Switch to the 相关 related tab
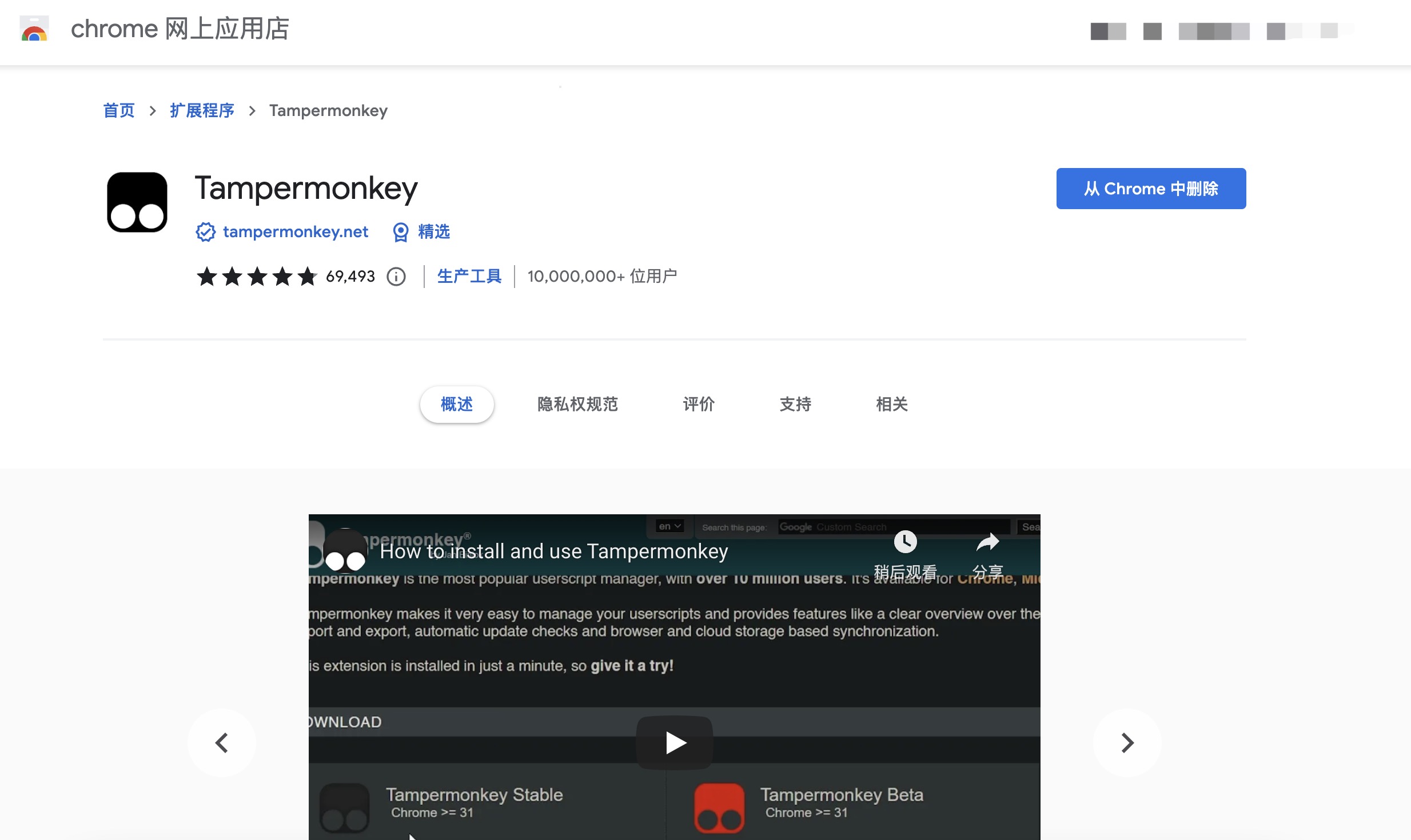 tap(892, 405)
